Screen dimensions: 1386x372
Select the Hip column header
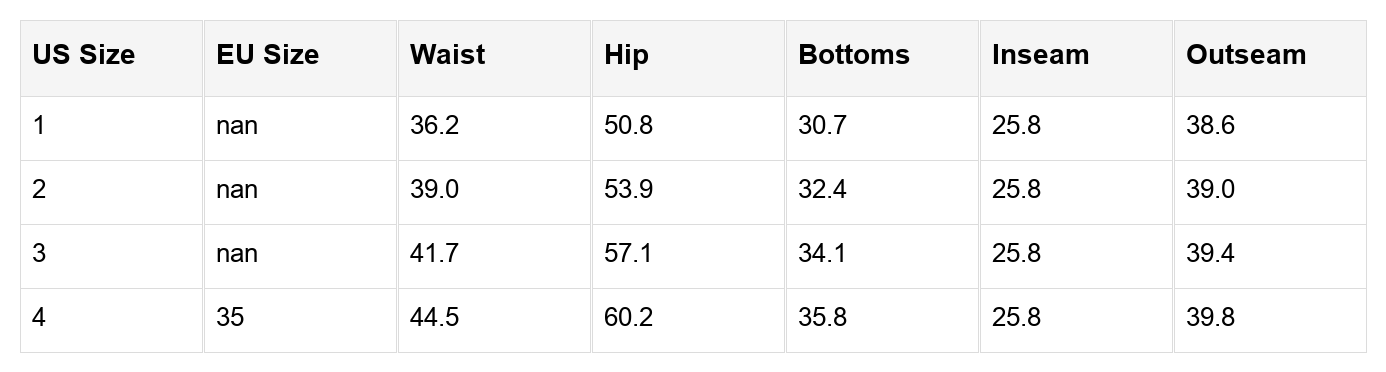[688, 58]
